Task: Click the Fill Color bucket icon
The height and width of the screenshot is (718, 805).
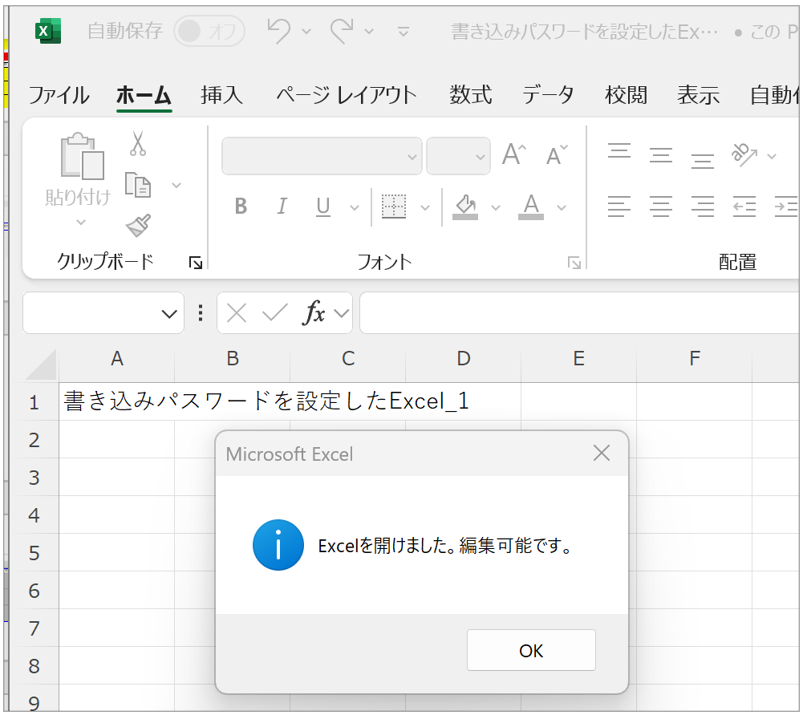Action: click(465, 207)
